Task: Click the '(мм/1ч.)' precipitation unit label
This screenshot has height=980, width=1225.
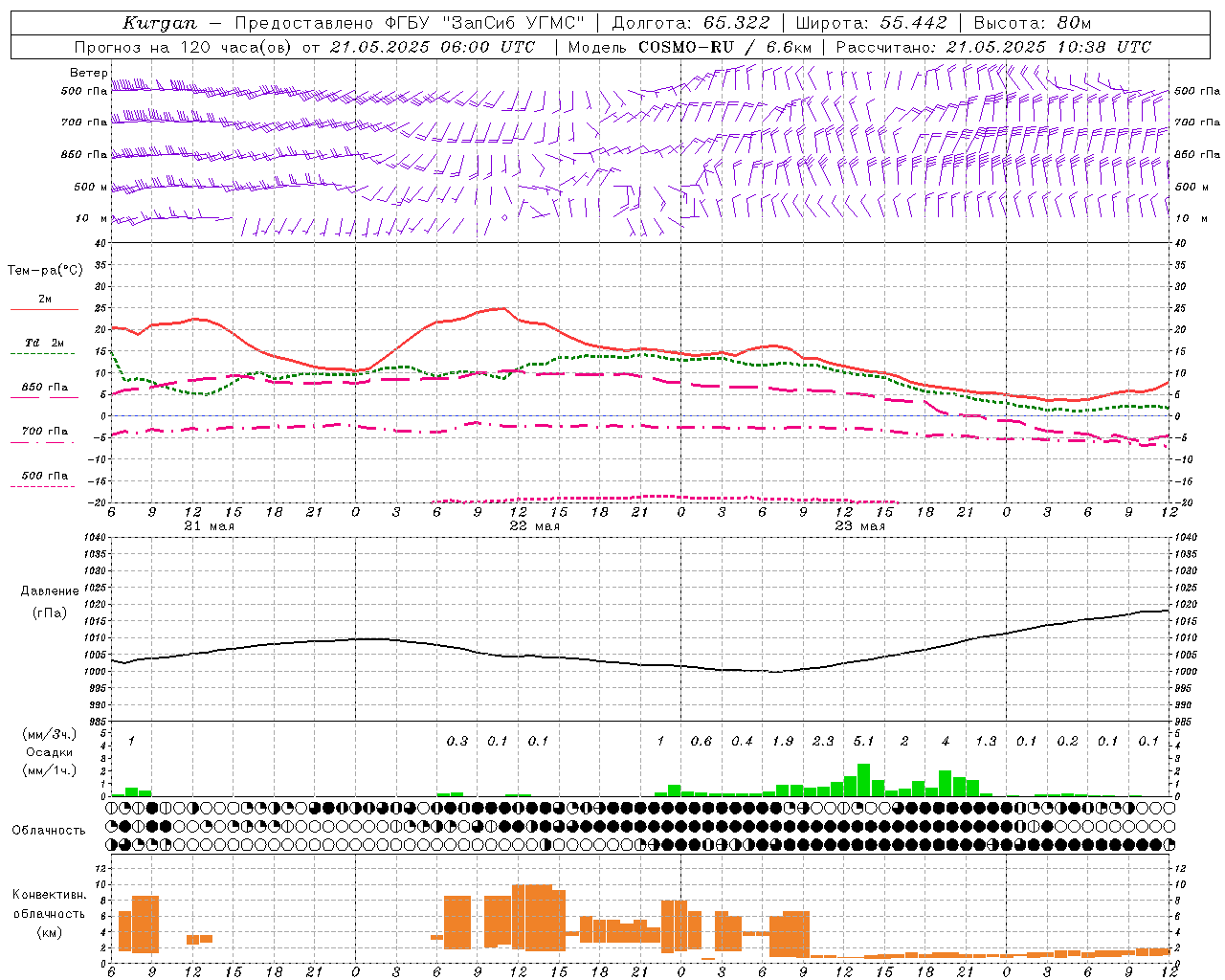Action: coord(50,769)
